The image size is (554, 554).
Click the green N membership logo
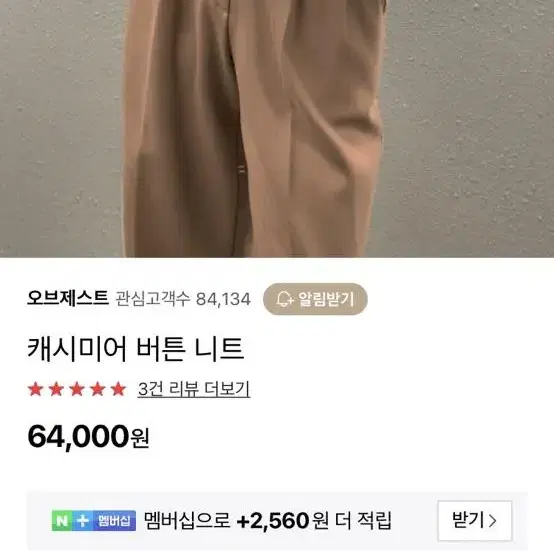point(61,520)
